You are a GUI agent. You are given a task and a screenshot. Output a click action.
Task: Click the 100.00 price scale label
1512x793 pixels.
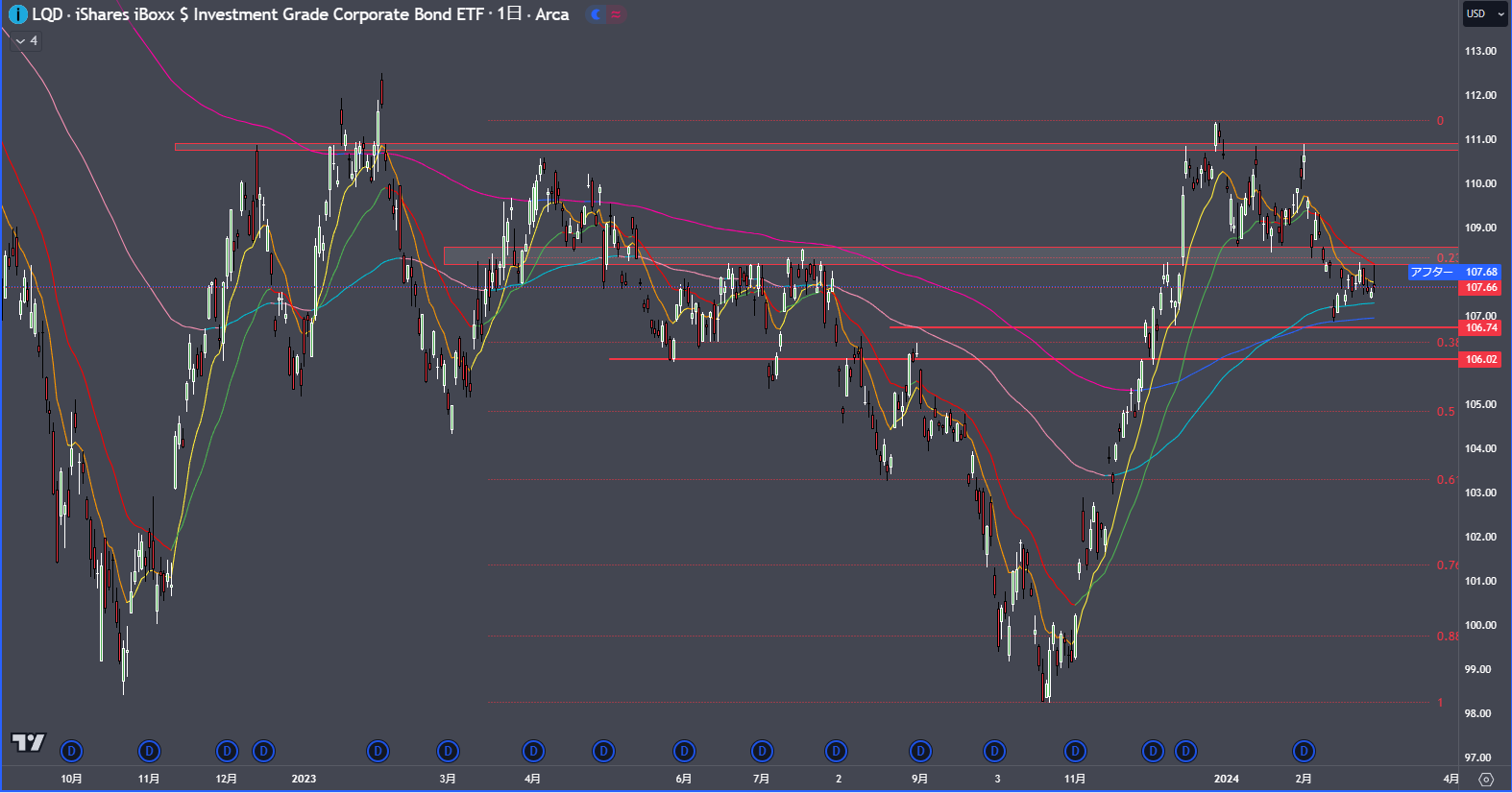[x=1480, y=626]
